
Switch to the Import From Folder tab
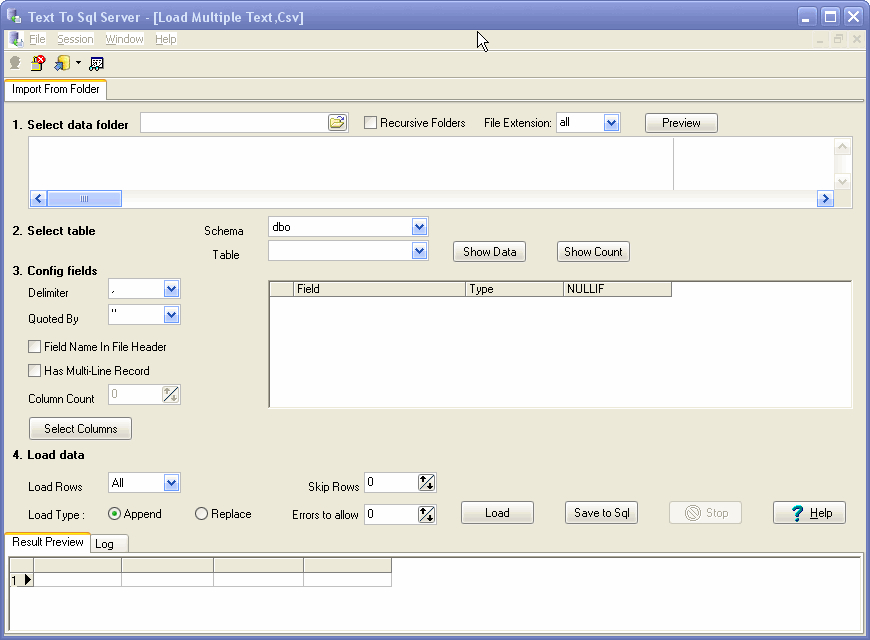point(55,89)
